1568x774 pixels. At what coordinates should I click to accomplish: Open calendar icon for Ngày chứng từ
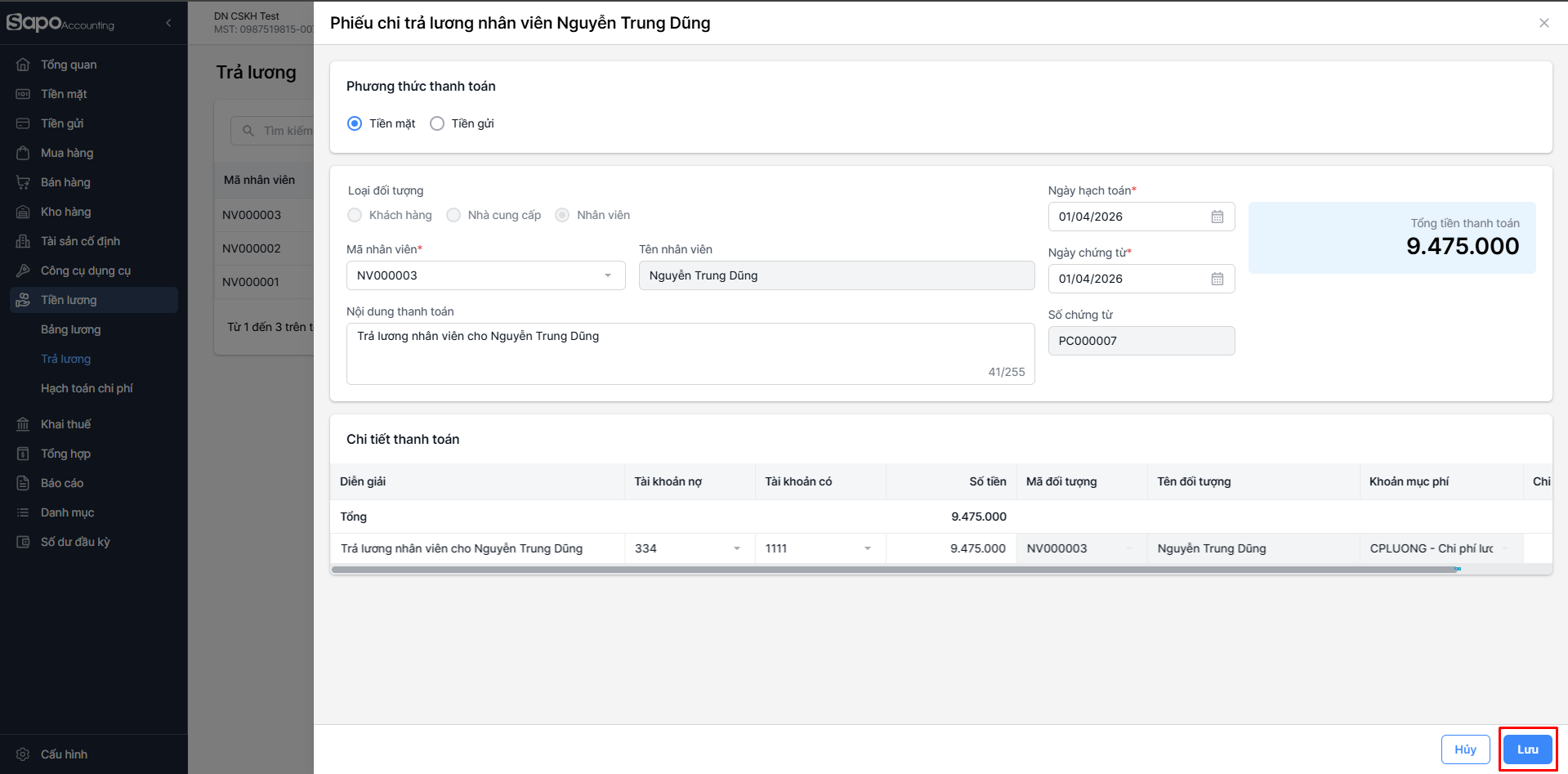click(1217, 279)
